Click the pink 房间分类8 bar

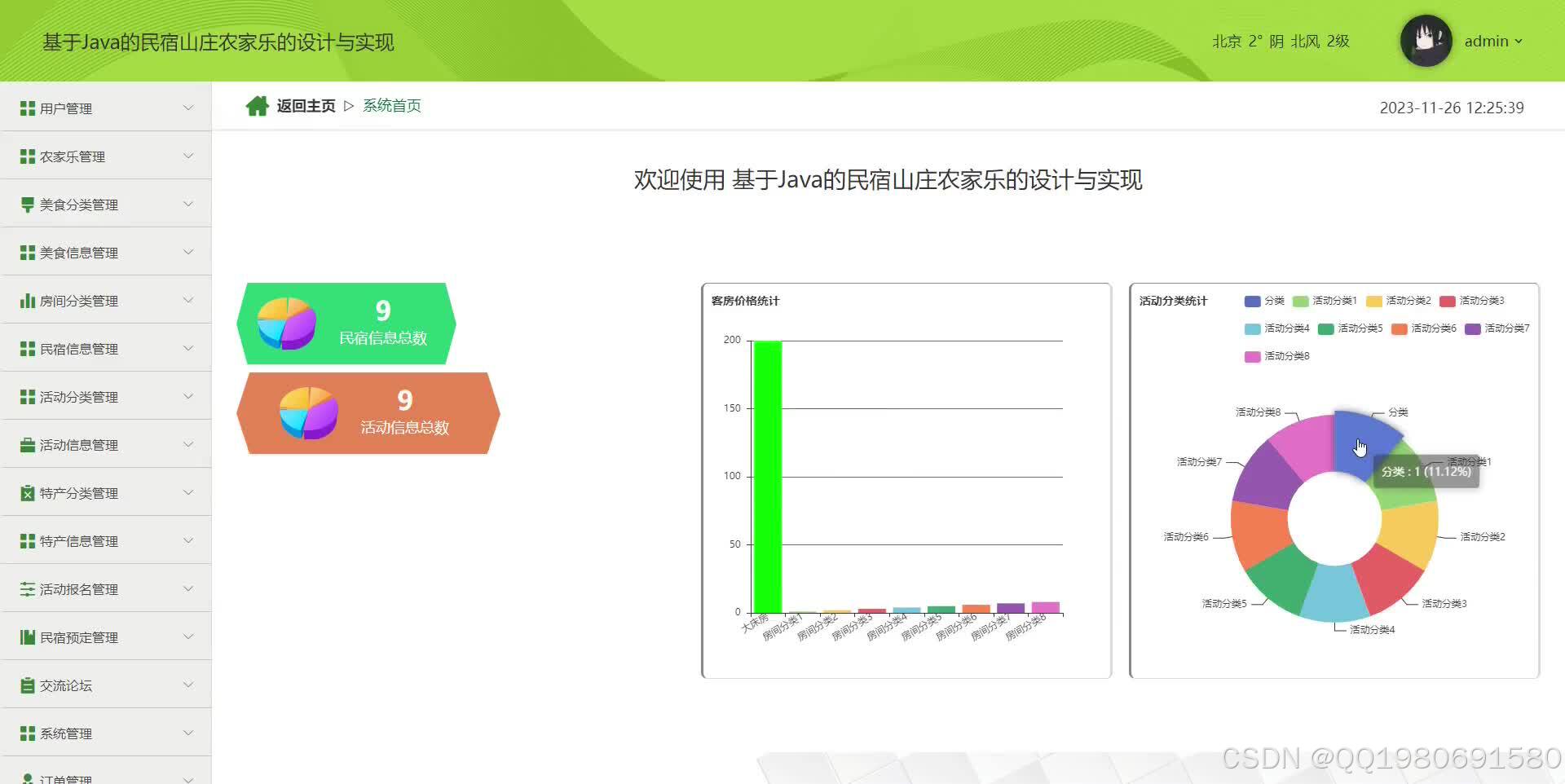pyautogui.click(x=1046, y=607)
